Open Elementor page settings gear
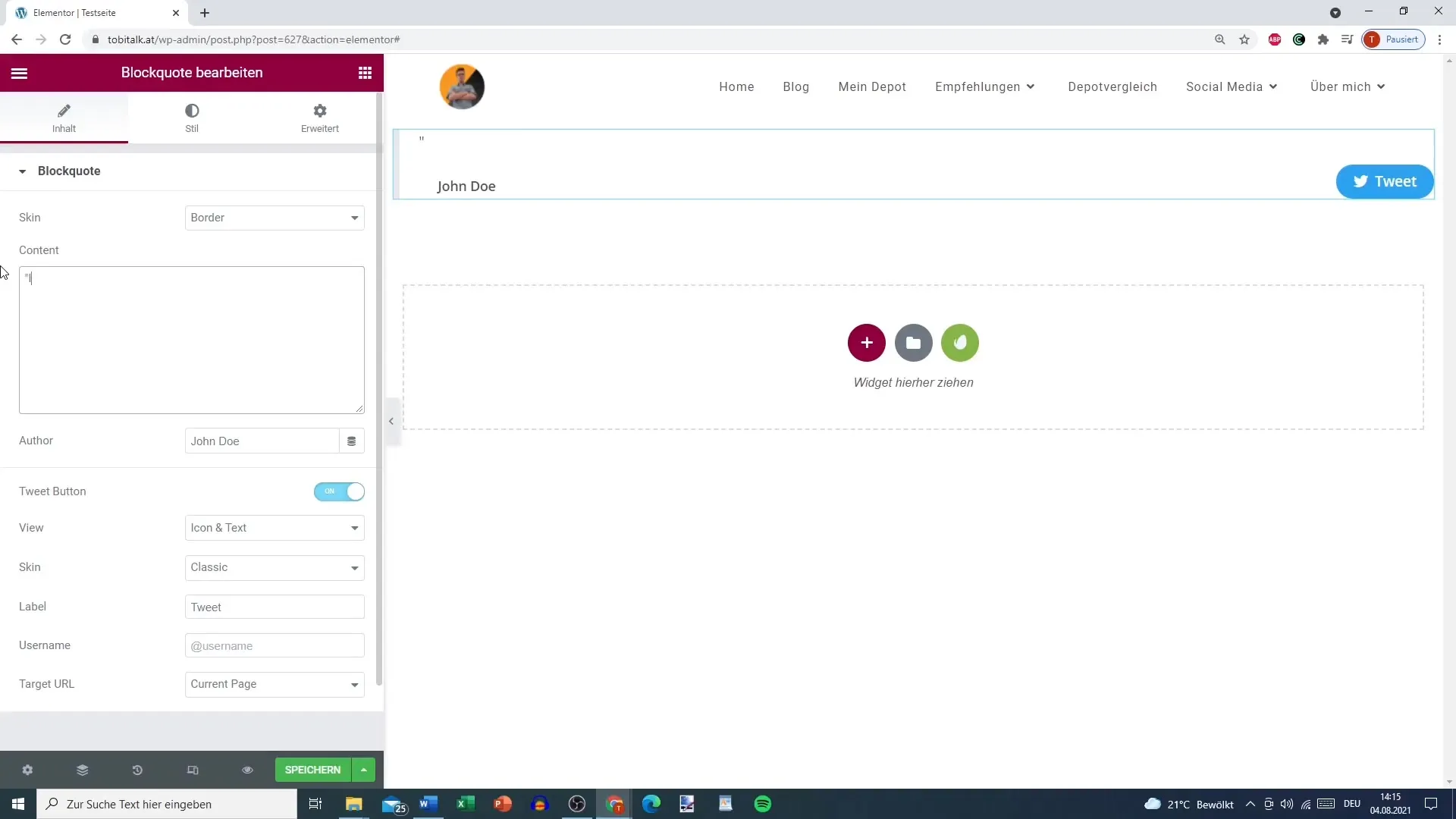The width and height of the screenshot is (1456, 819). (x=27, y=770)
